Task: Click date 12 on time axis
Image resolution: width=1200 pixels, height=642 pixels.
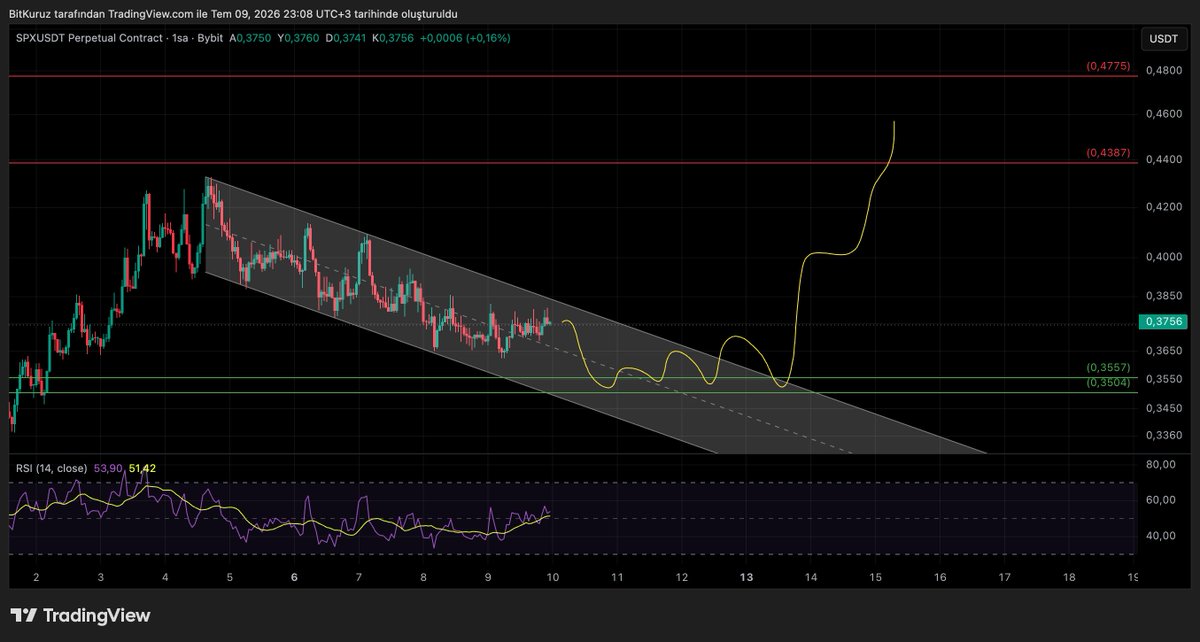Action: (682, 577)
